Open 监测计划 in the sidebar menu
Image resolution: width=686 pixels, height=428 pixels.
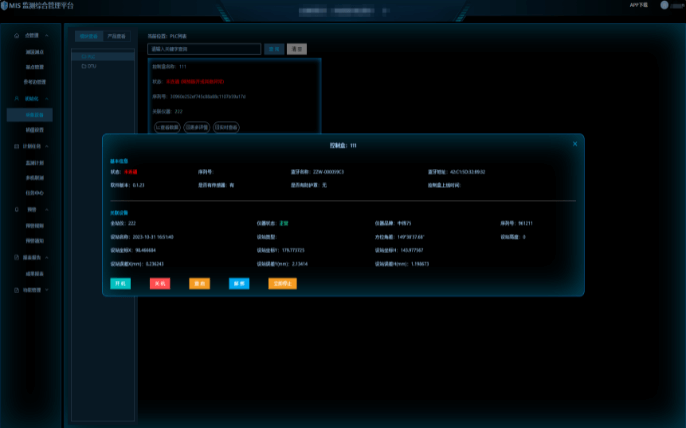coord(34,162)
